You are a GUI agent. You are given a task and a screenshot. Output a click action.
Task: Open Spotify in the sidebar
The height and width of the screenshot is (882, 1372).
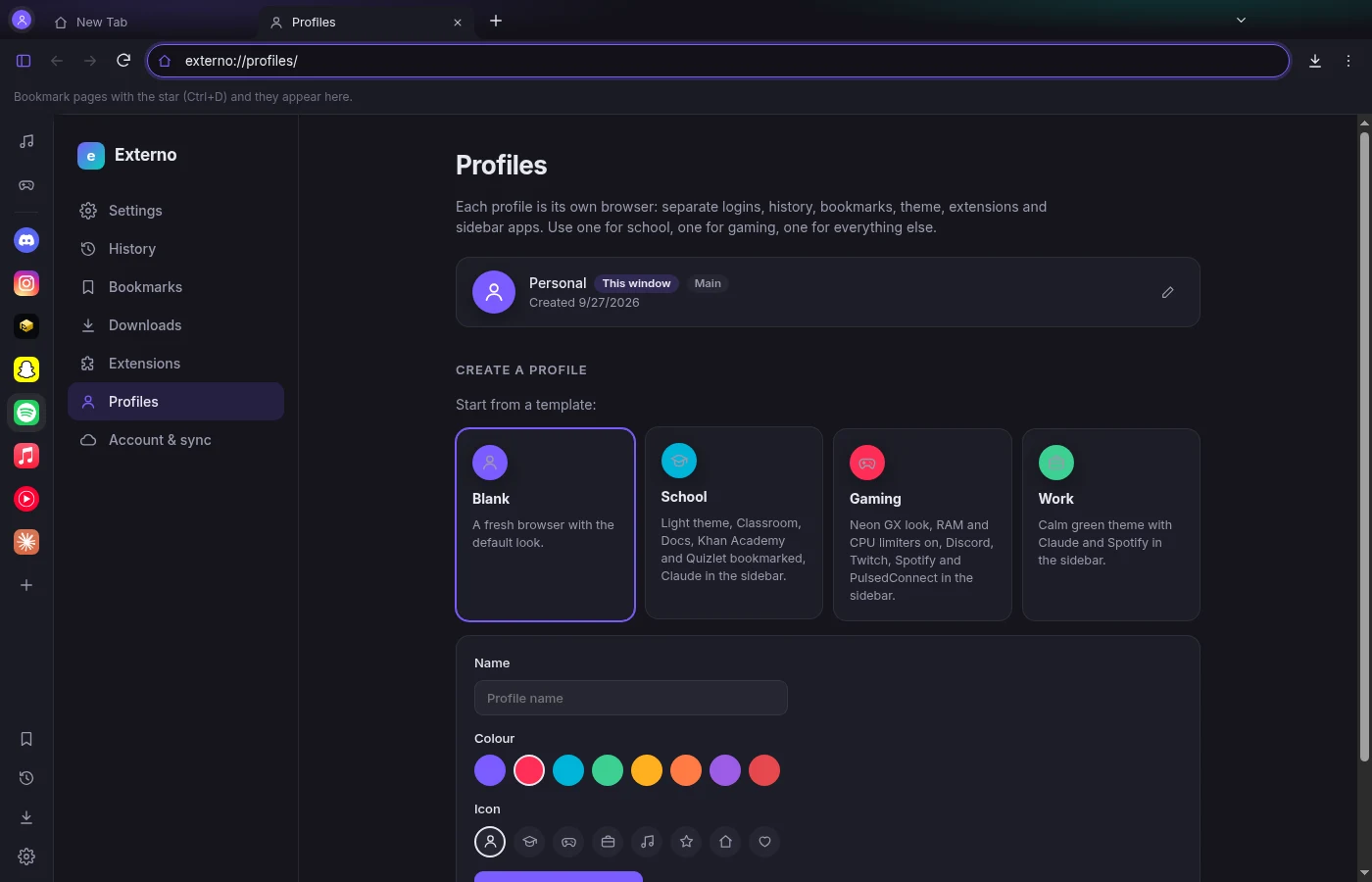click(26, 413)
